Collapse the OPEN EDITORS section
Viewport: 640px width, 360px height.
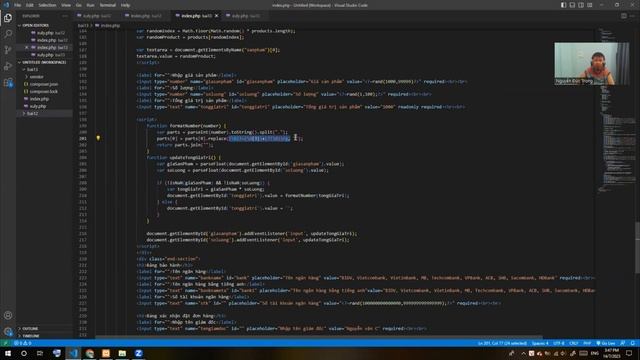[44, 25]
